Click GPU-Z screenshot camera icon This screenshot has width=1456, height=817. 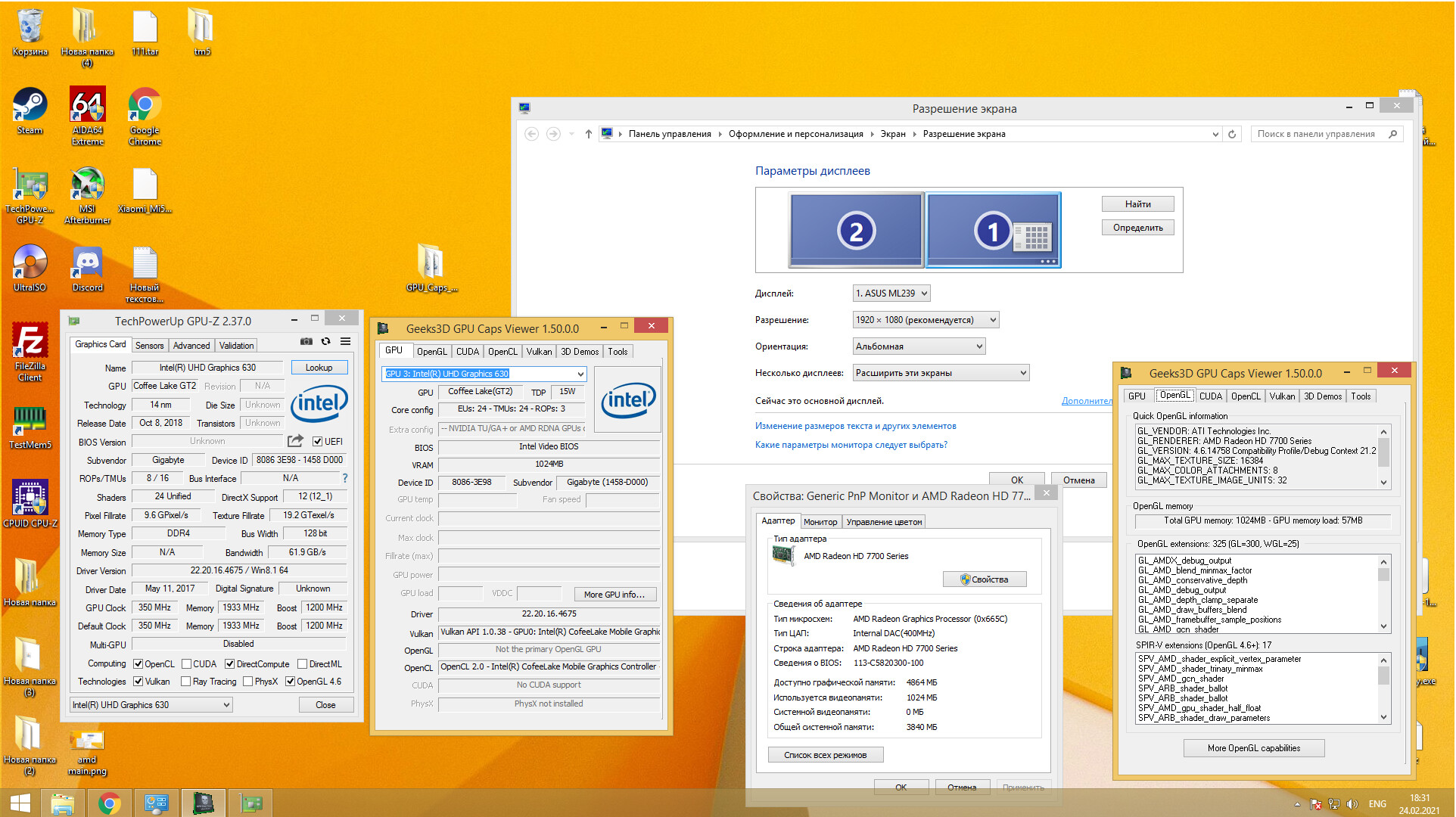pyautogui.click(x=306, y=342)
